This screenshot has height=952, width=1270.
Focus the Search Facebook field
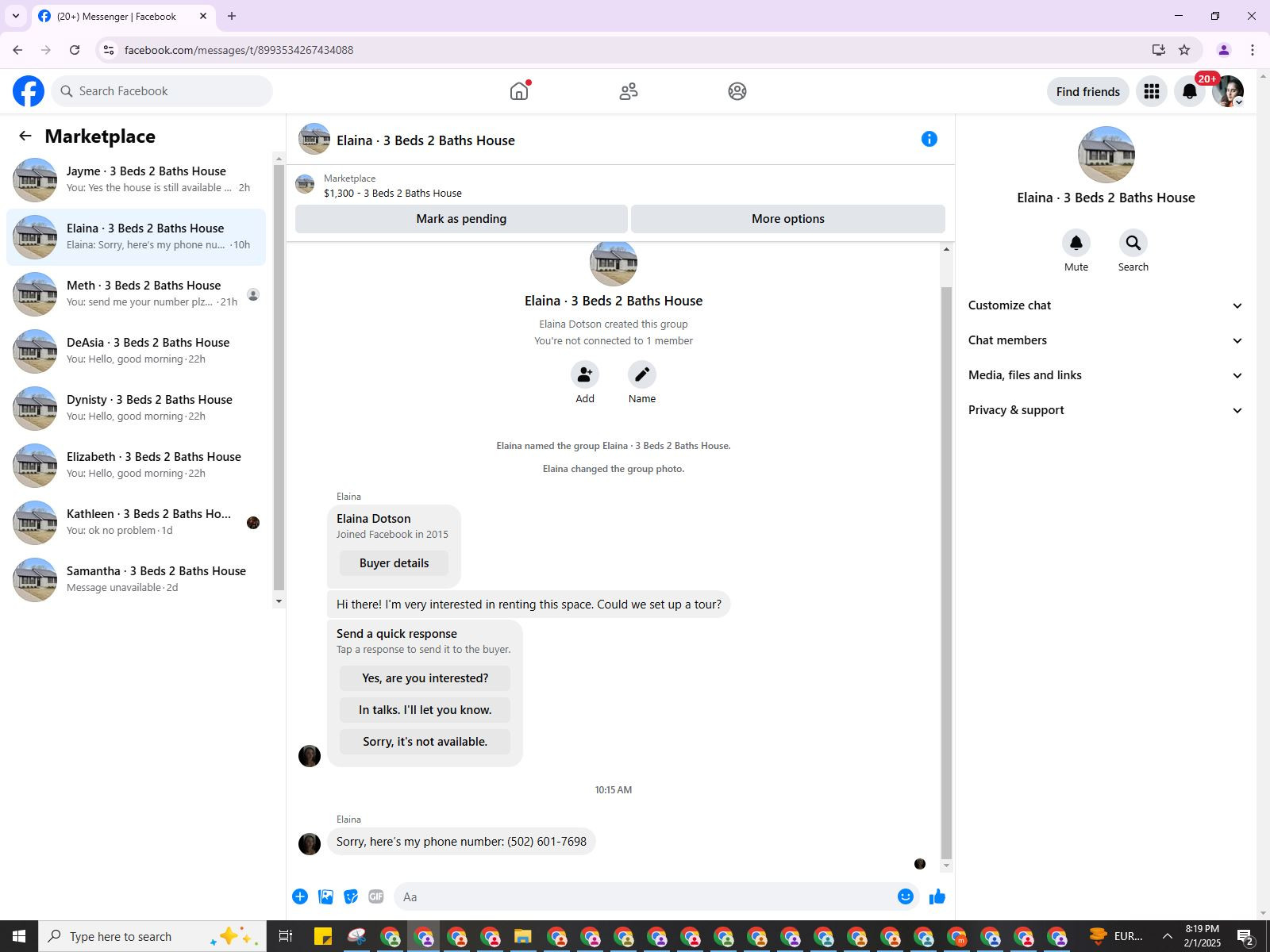coord(162,91)
